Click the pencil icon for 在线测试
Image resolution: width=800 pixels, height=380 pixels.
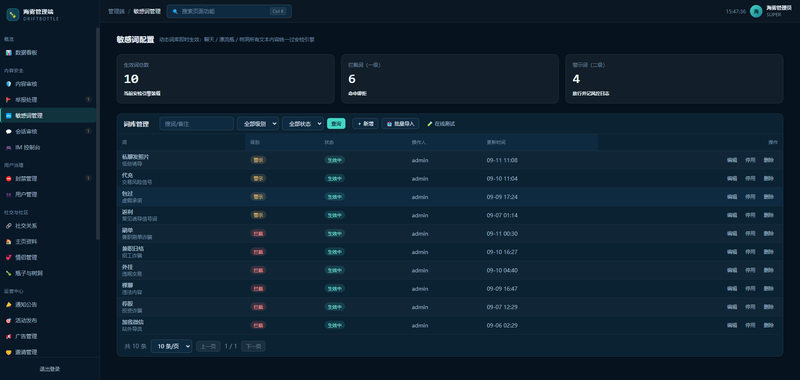[430, 124]
